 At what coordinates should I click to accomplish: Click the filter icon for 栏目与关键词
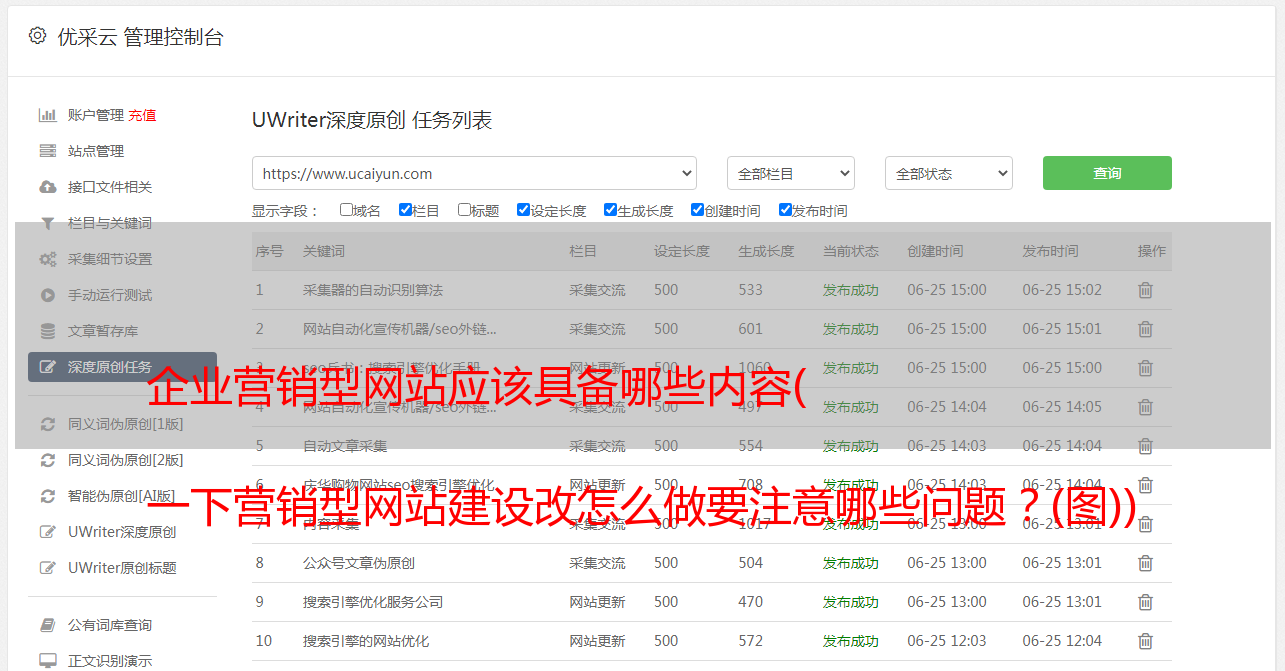click(47, 223)
